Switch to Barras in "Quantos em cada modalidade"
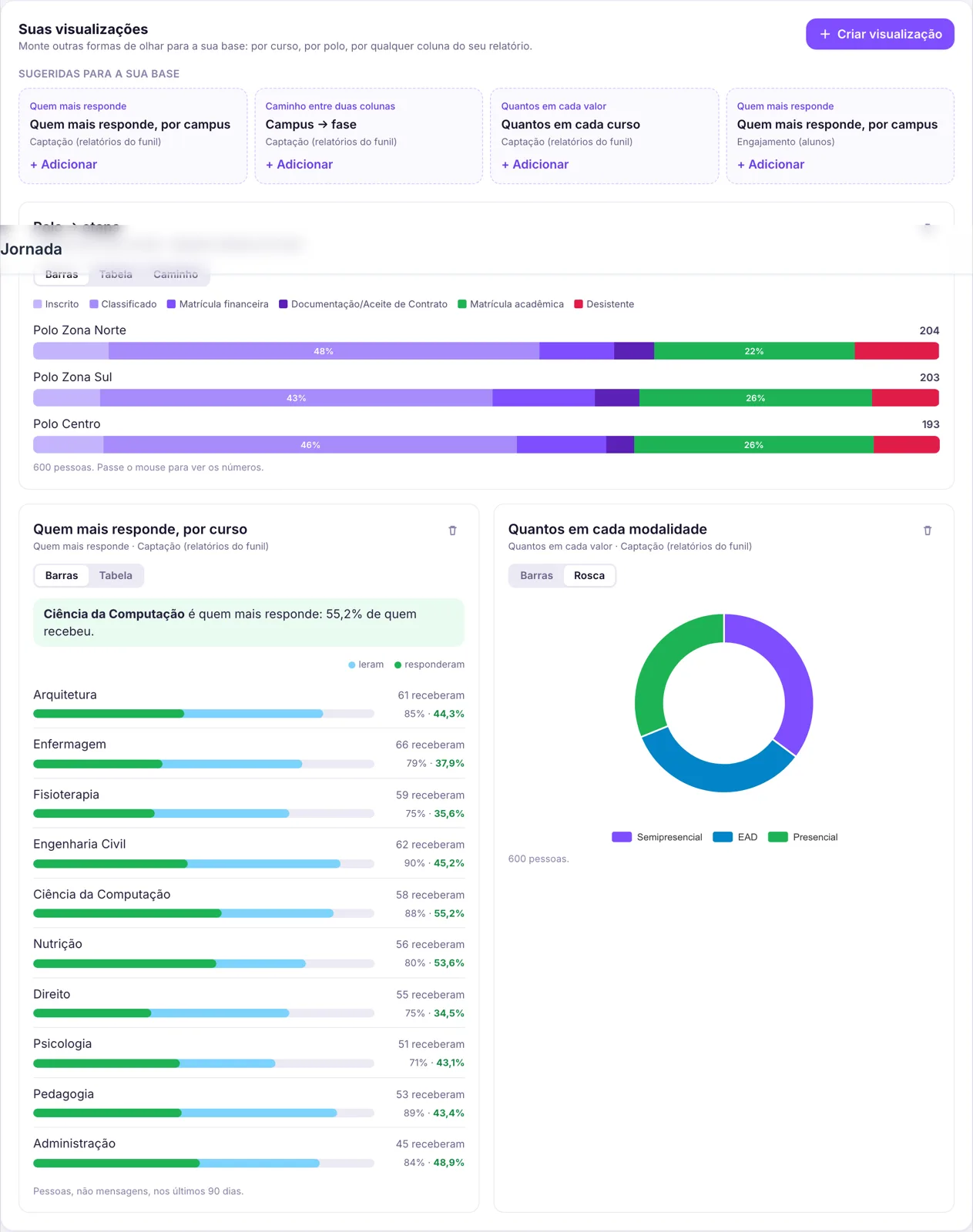The height and width of the screenshot is (1232, 973). 536,575
